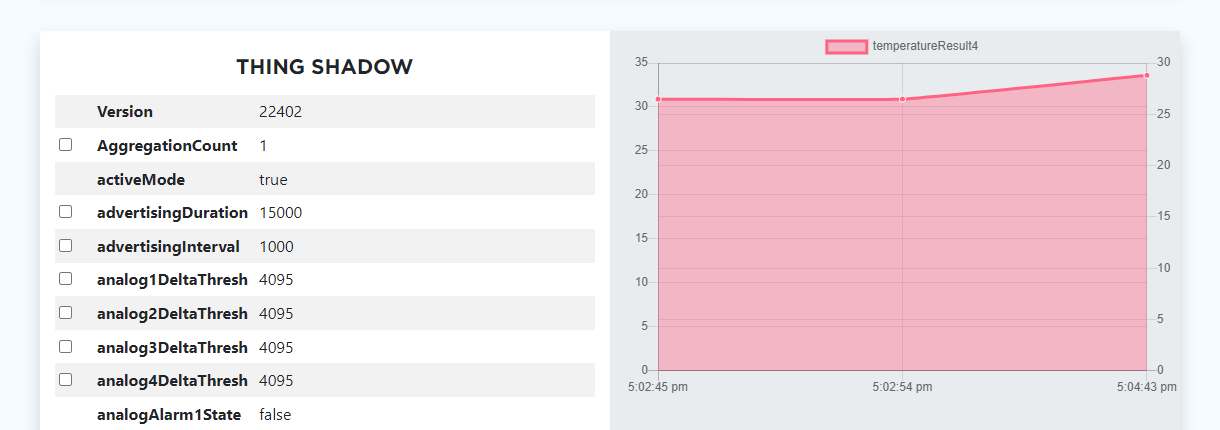
Task: Click the analogAlarm1State value false
Action: click(275, 414)
